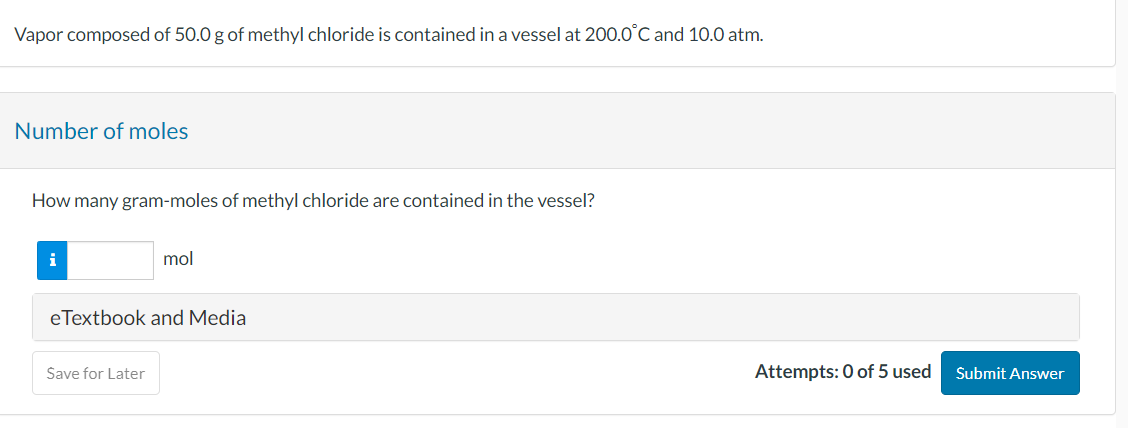This screenshot has width=1128, height=428.
Task: Select the Number of moles section heading
Action: (x=101, y=131)
